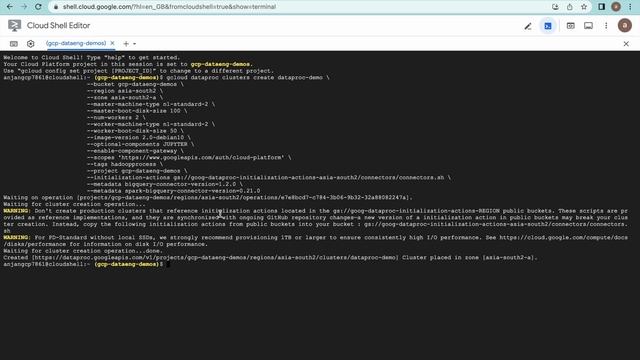The width and height of the screenshot is (640, 360).
Task: Click '--project gcp-dataeng-demos' line
Action: coord(137,171)
